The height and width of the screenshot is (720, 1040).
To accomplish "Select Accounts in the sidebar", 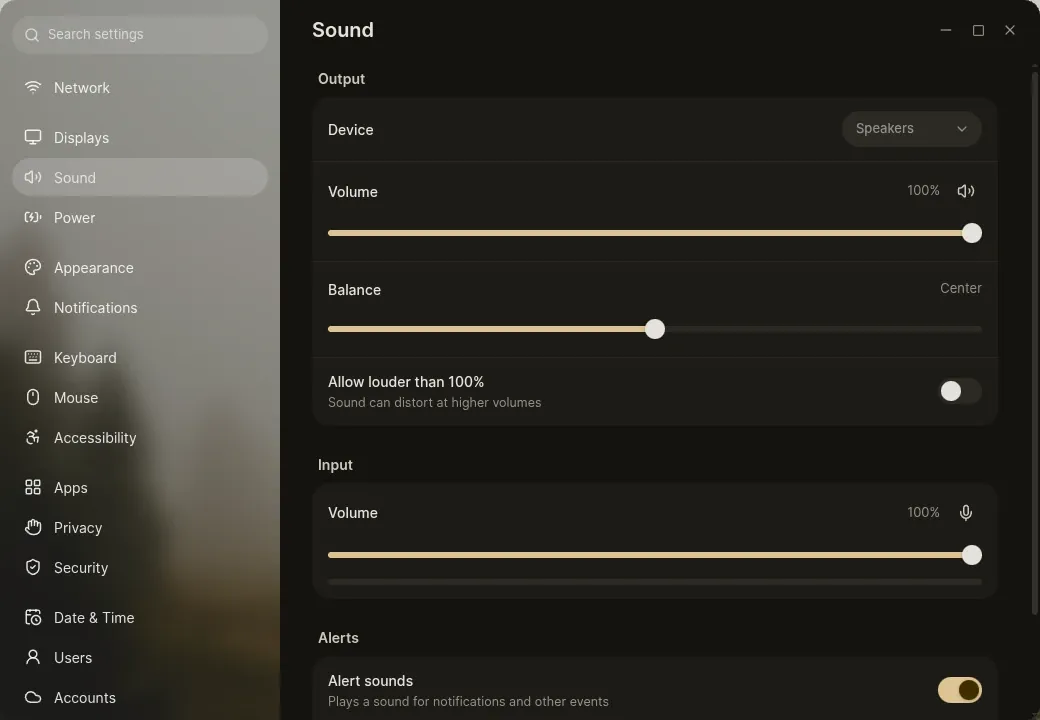I will click(x=140, y=697).
